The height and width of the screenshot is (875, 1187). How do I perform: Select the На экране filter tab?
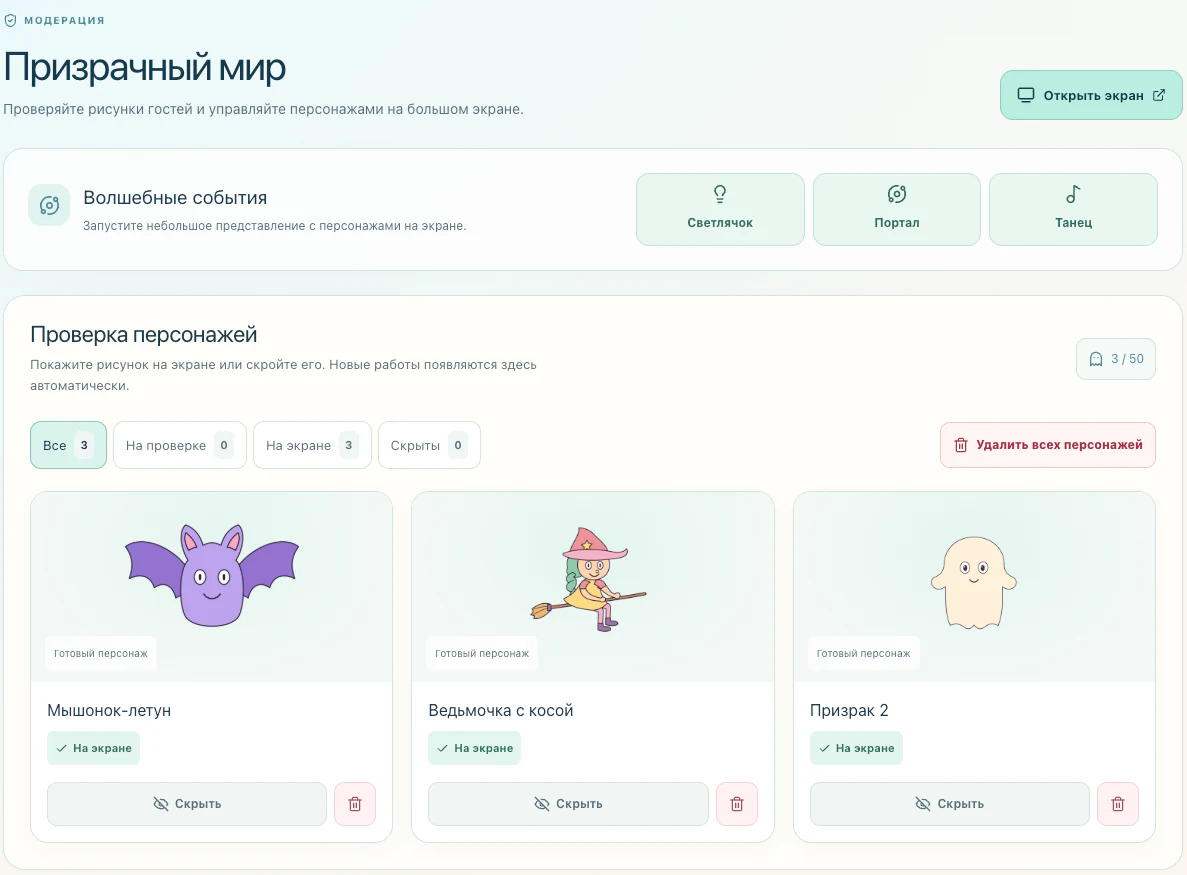tap(312, 445)
